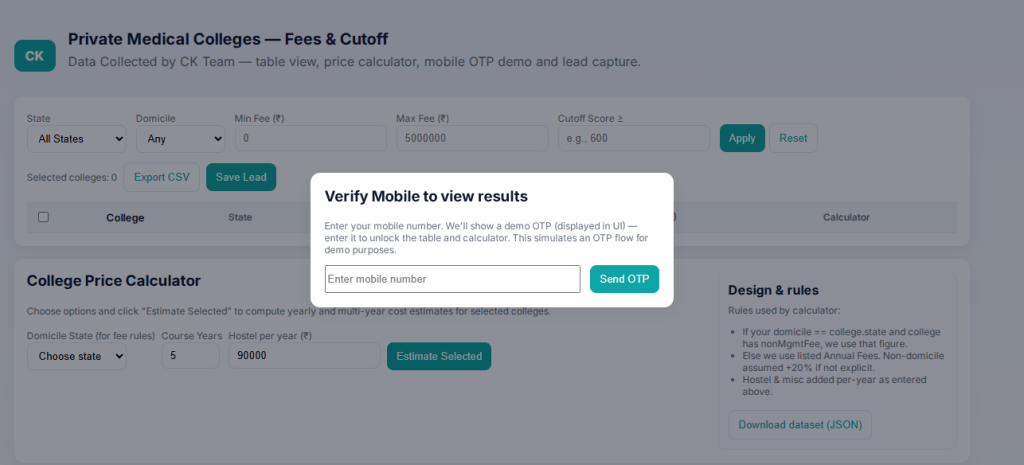Screen dimensions: 1024x465
Task: Open the State filter dropdown
Action: pyautogui.click(x=76, y=138)
